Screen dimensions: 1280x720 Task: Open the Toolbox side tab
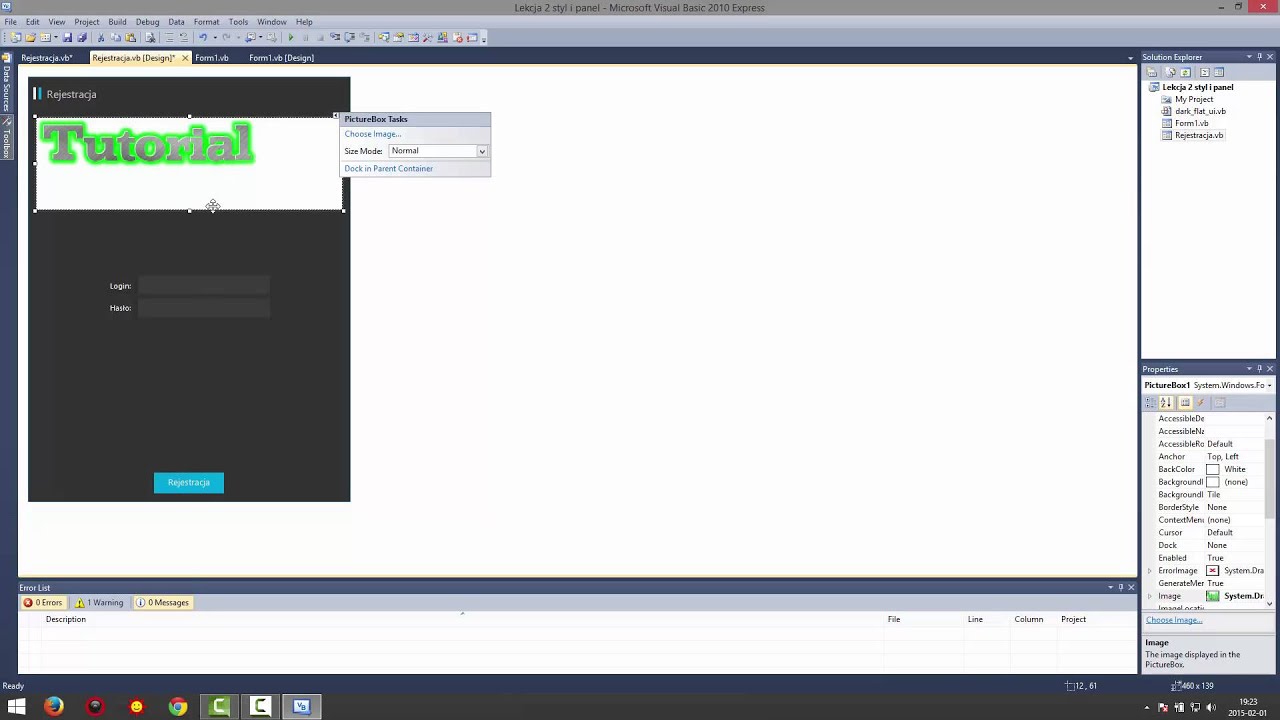coord(6,138)
